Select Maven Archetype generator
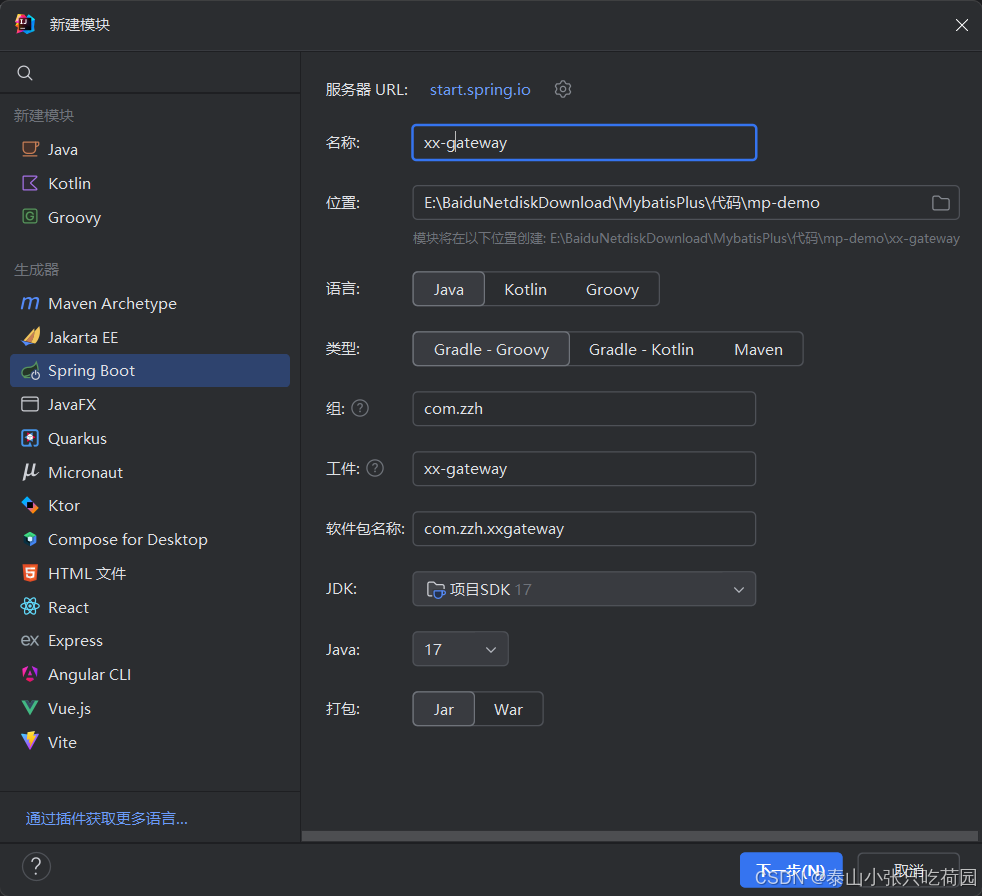 point(150,303)
